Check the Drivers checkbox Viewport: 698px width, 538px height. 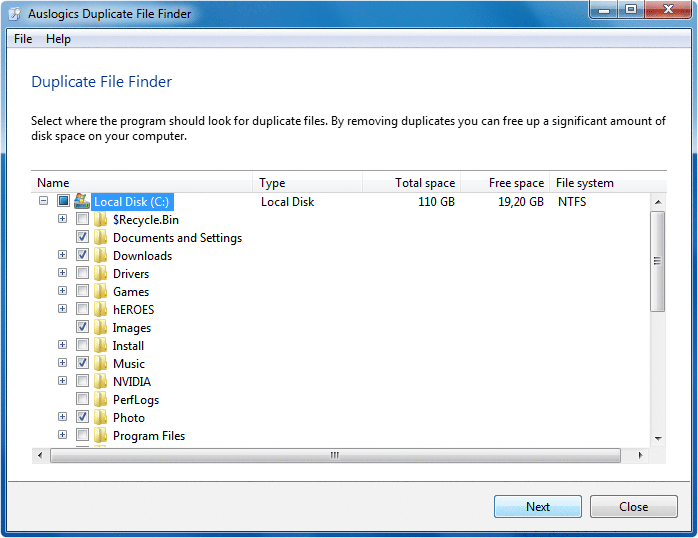point(82,272)
